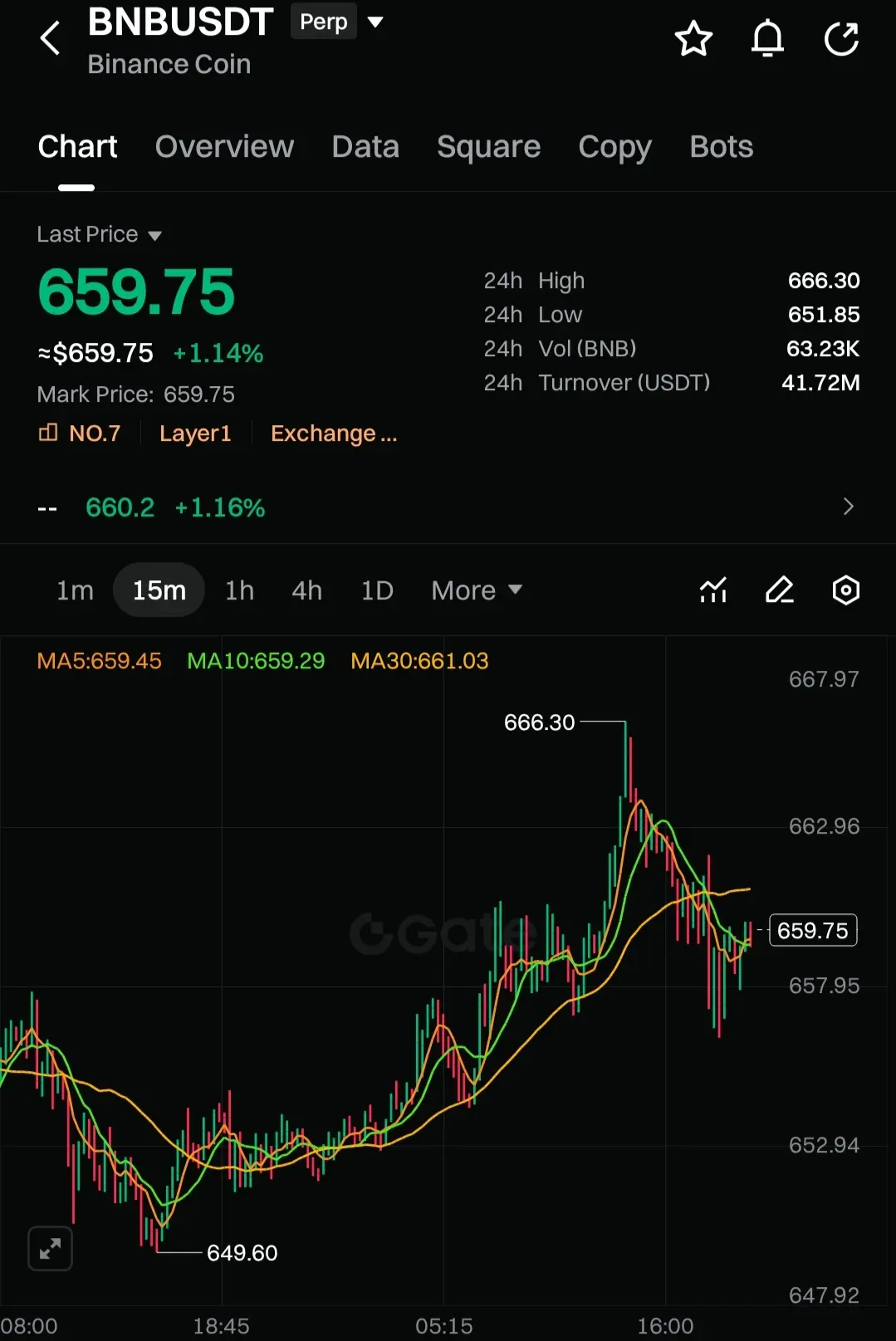Open details via the right chevron beside 660.2
Viewport: 896px width, 1341px height.
pyautogui.click(x=848, y=507)
